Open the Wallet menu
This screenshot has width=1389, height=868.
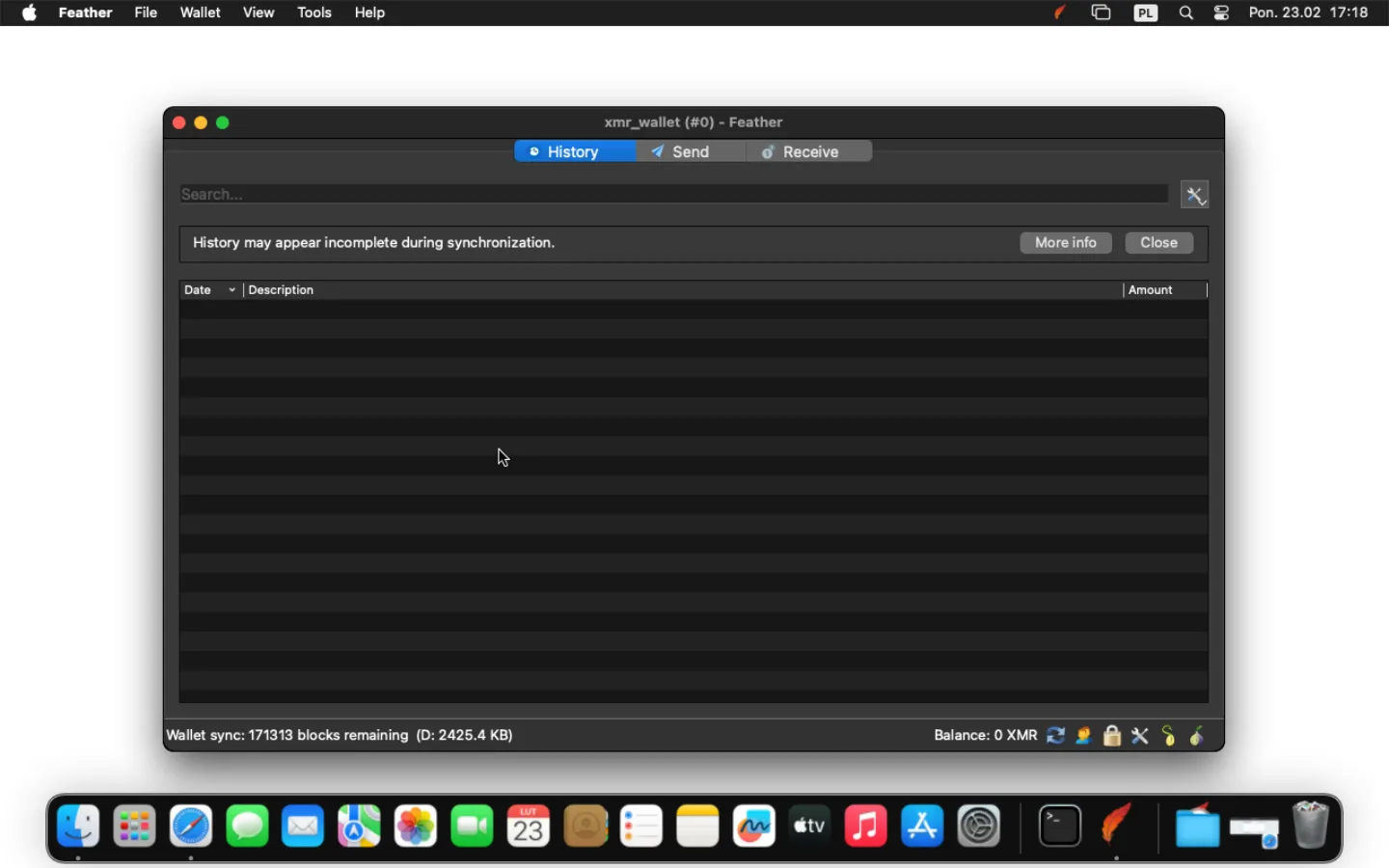coord(201,13)
